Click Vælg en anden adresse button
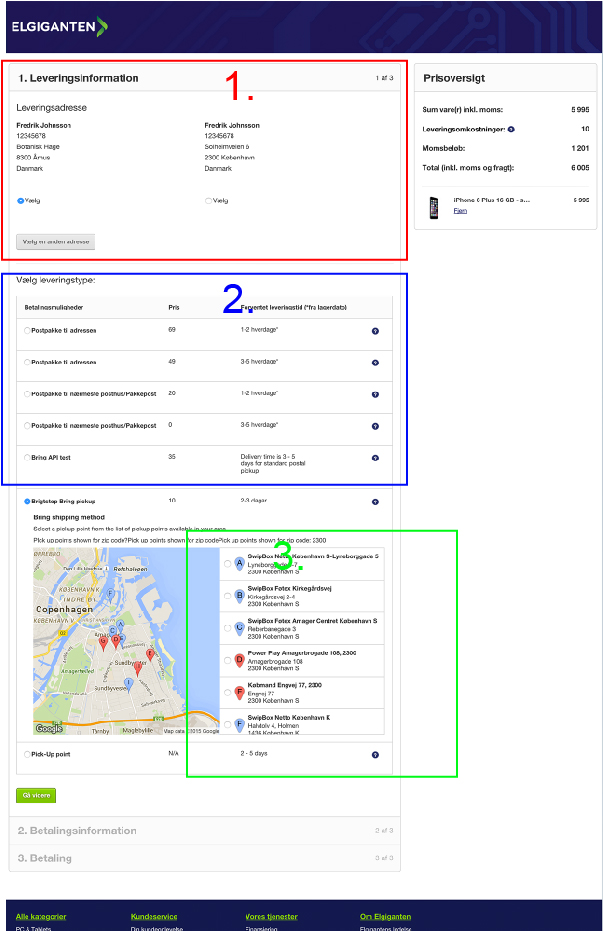Screen dimensions: 603x931 56,242
